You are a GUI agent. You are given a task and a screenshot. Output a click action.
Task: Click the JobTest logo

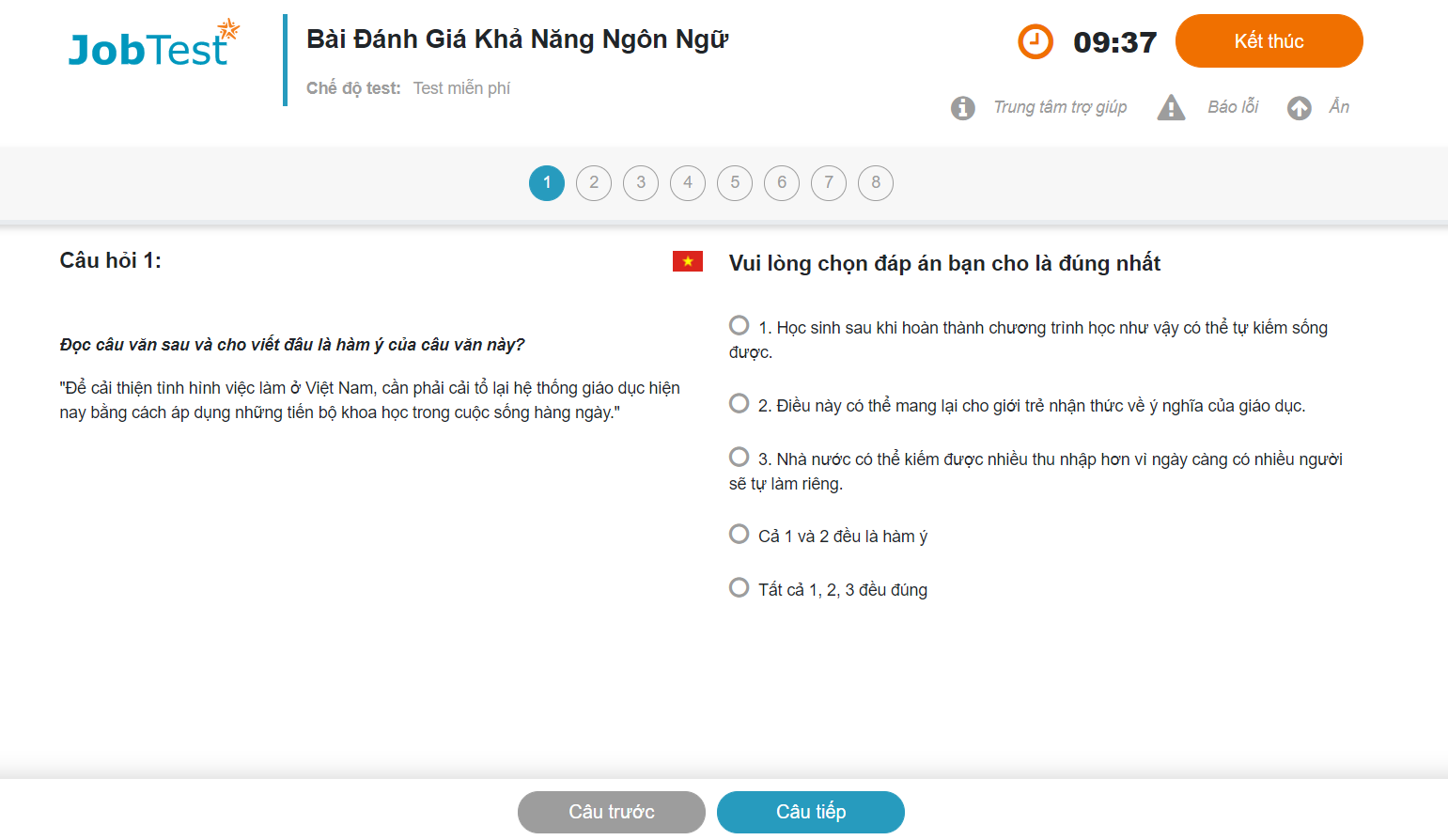[x=153, y=45]
